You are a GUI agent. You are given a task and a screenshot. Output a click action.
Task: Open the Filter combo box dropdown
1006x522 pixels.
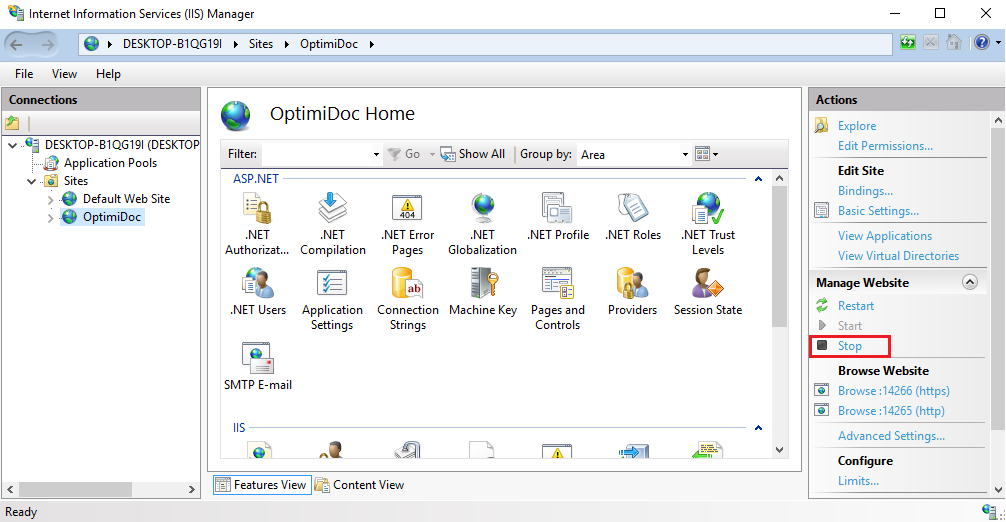(376, 155)
